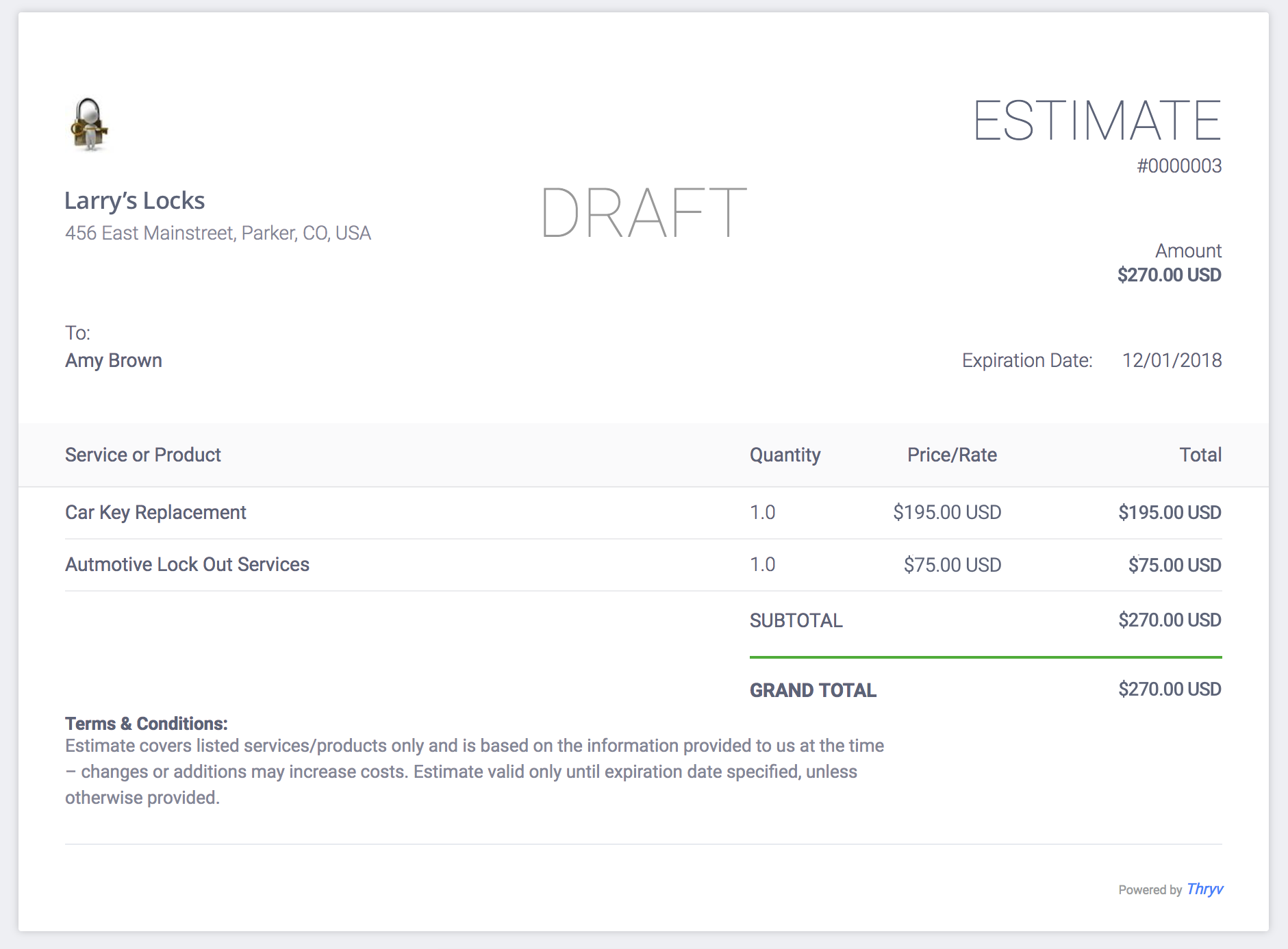Click the subtotal value $270.00 USD

point(1170,620)
